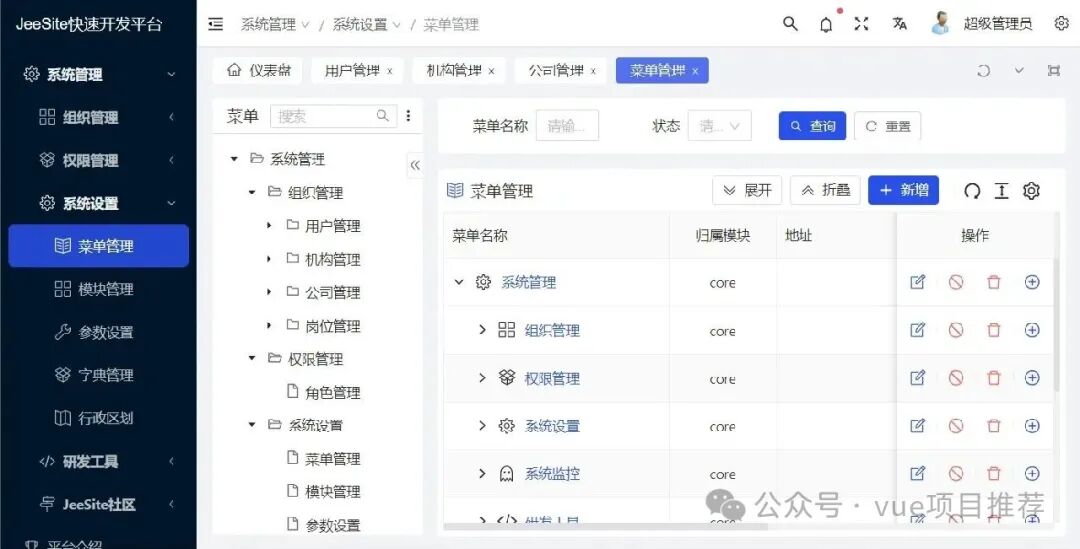Switch to the 公司管理 tab
The image size is (1080, 549).
coord(555,70)
